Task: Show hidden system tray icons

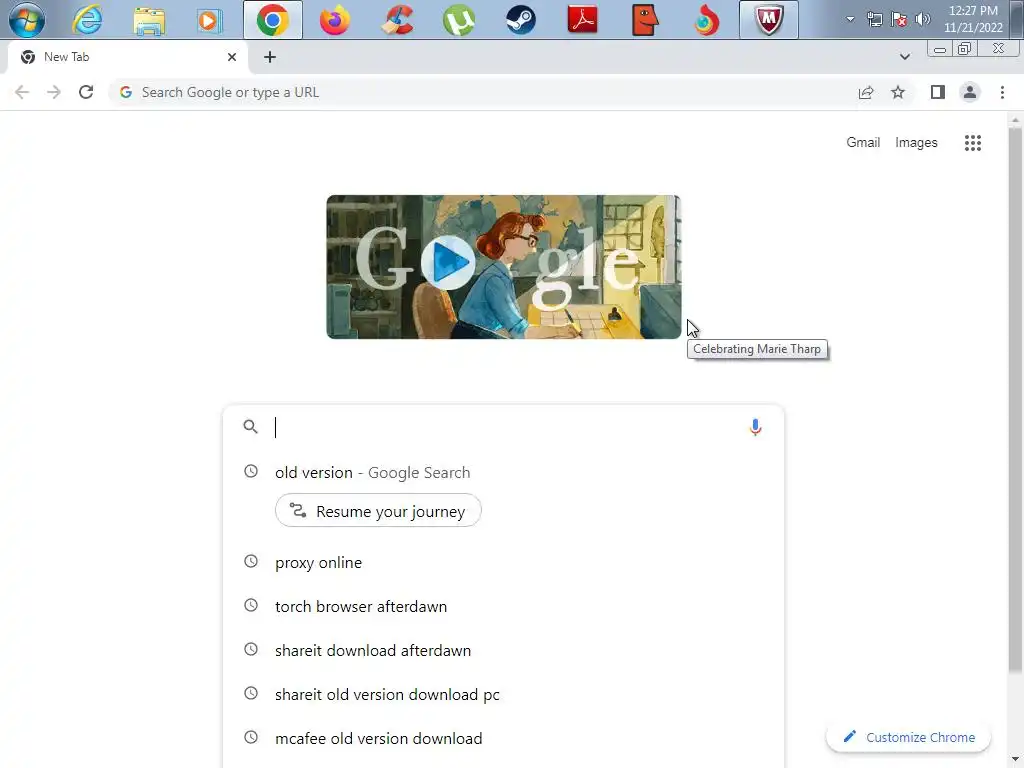Action: (x=850, y=19)
